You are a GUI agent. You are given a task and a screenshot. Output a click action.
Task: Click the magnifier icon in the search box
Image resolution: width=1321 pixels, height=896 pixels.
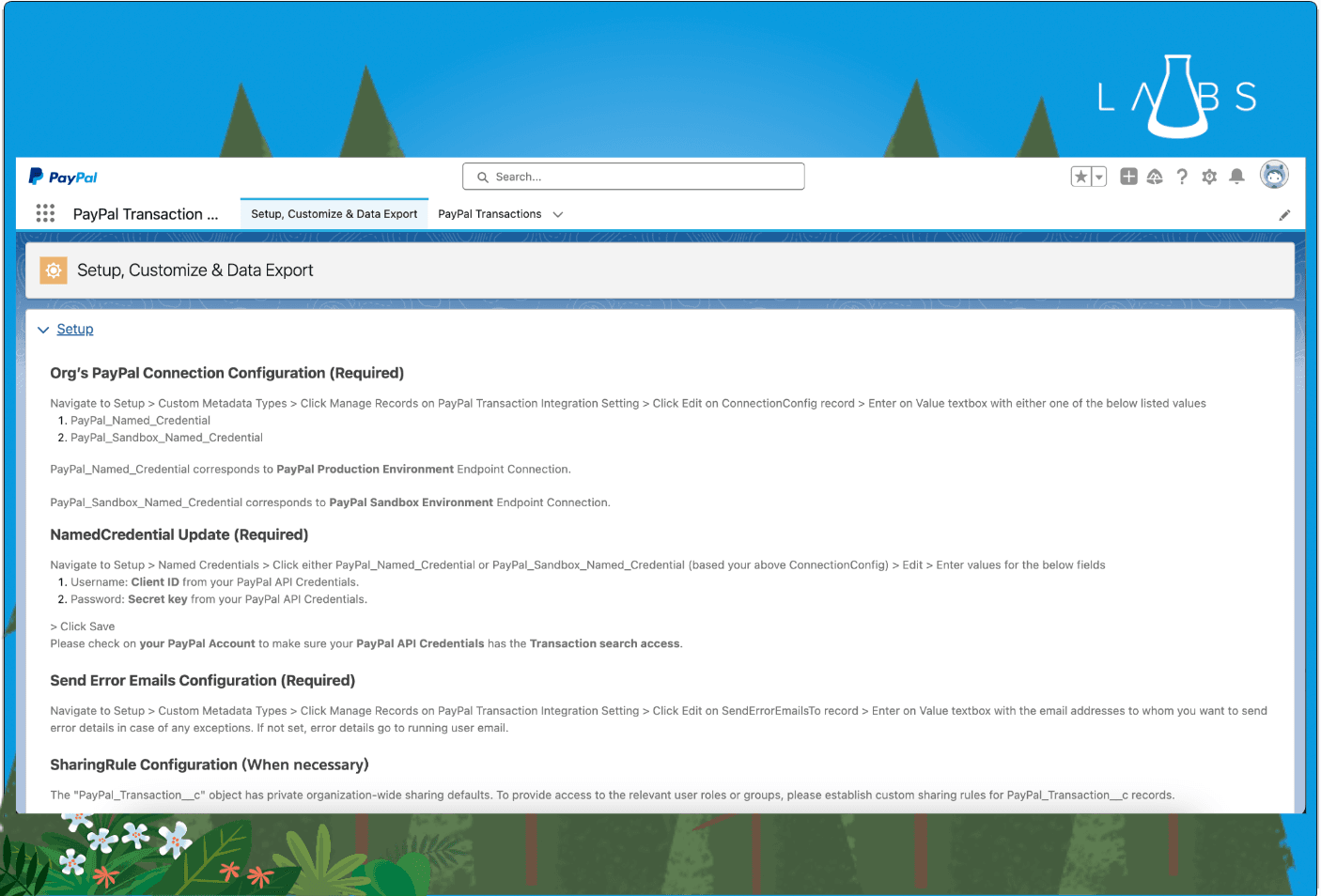[483, 177]
